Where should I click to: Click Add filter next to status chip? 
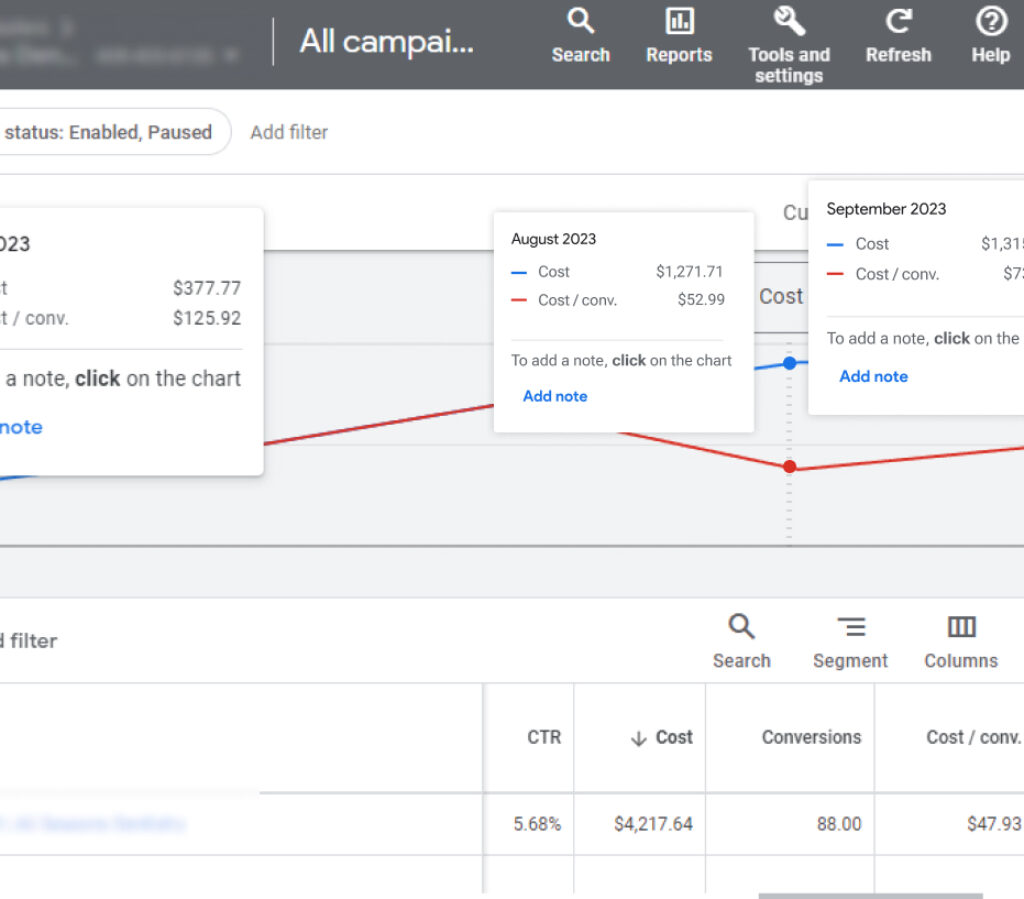pyautogui.click(x=289, y=132)
